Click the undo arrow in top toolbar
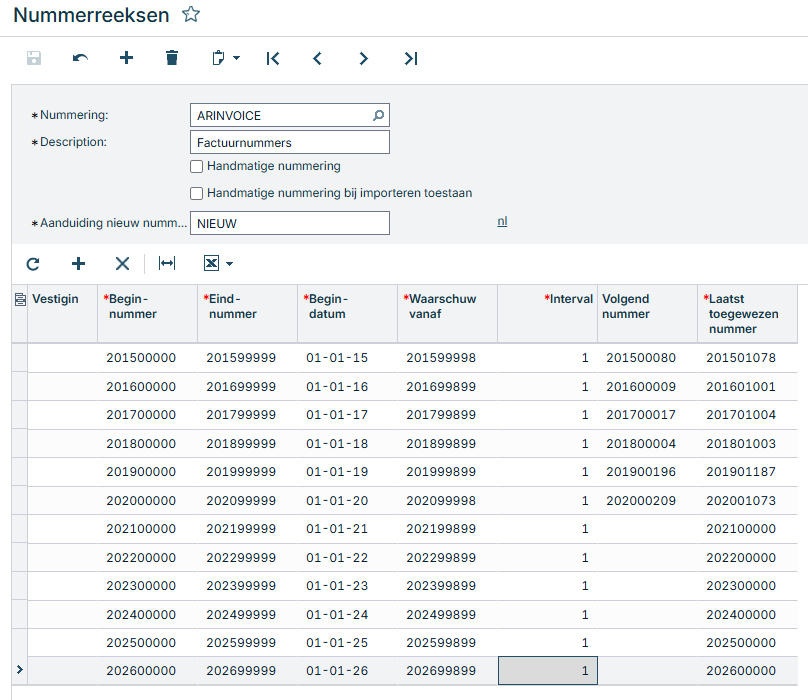This screenshot has height=700, width=808. tap(80, 58)
